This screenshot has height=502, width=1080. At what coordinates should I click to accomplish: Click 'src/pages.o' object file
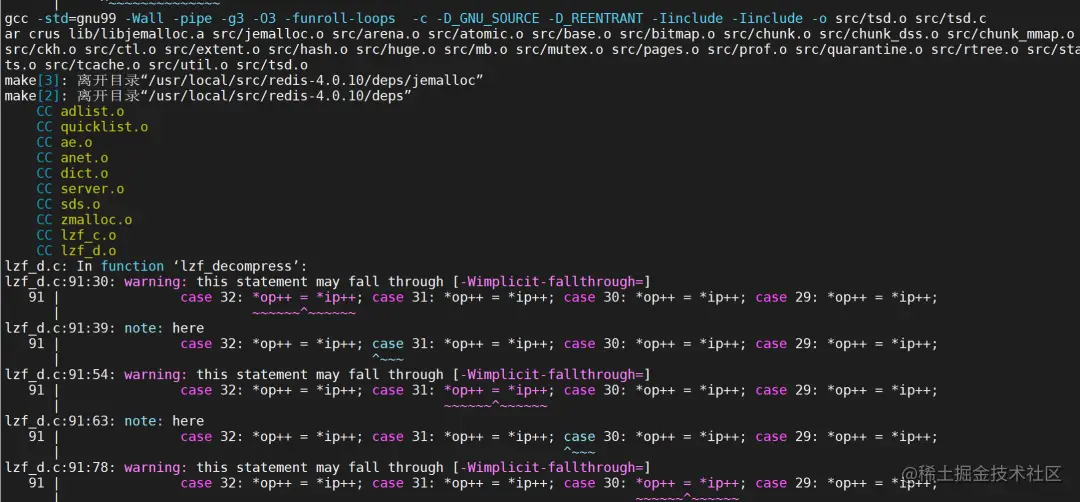(x=654, y=49)
